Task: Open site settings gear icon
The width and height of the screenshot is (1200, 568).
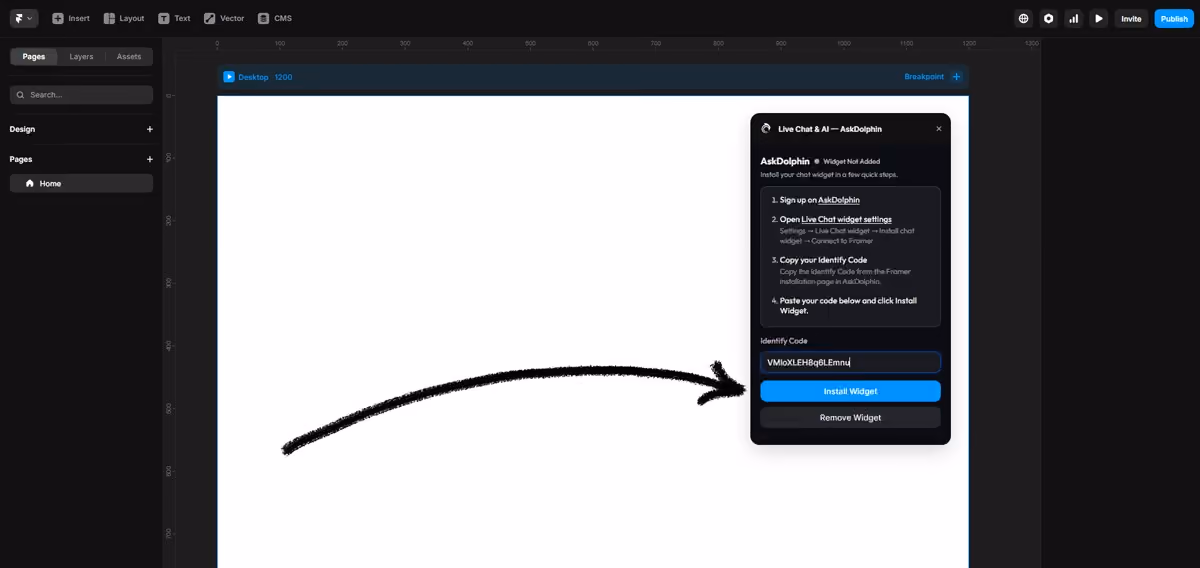Action: coord(1048,18)
